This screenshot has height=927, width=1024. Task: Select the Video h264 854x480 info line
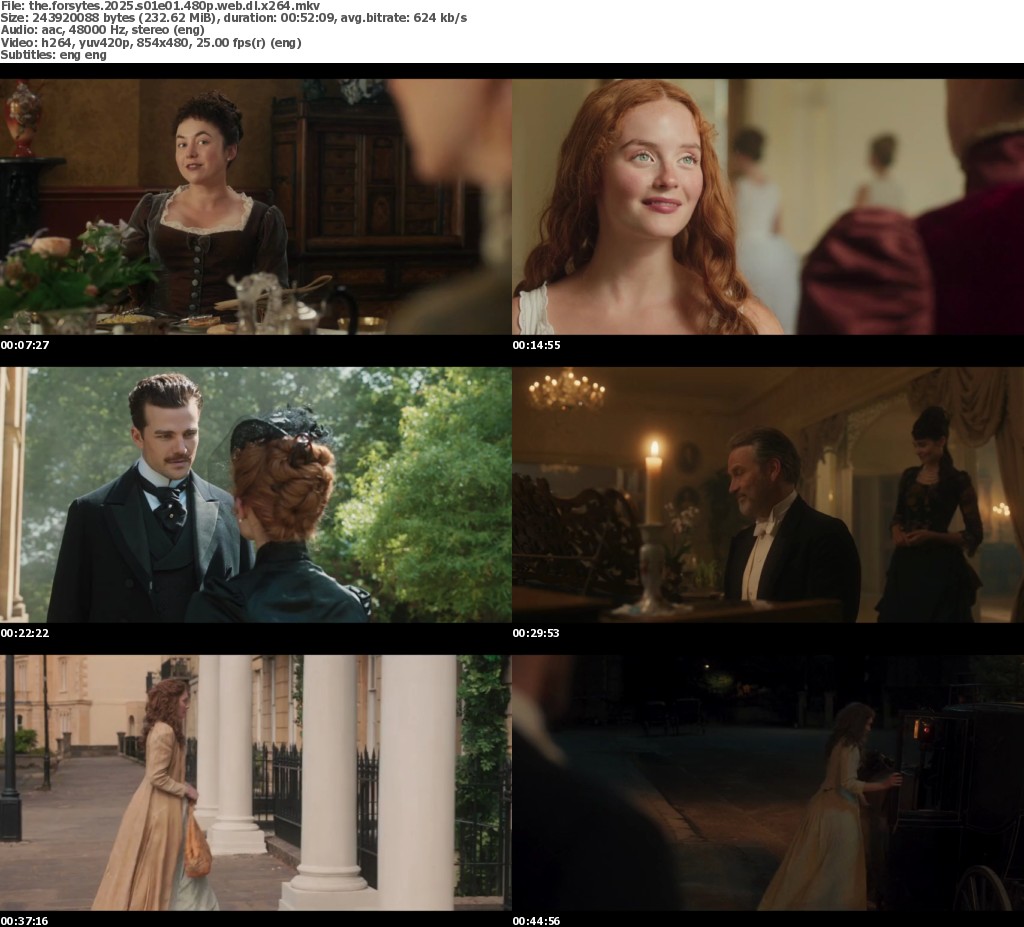click(x=150, y=42)
